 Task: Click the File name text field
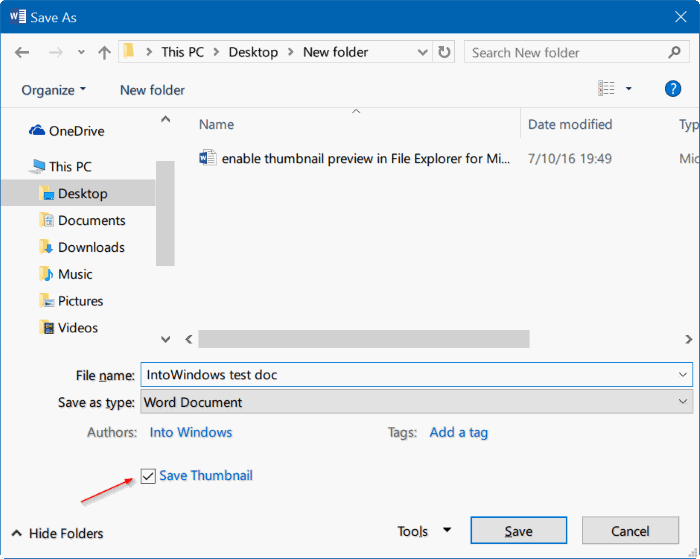coord(417,375)
